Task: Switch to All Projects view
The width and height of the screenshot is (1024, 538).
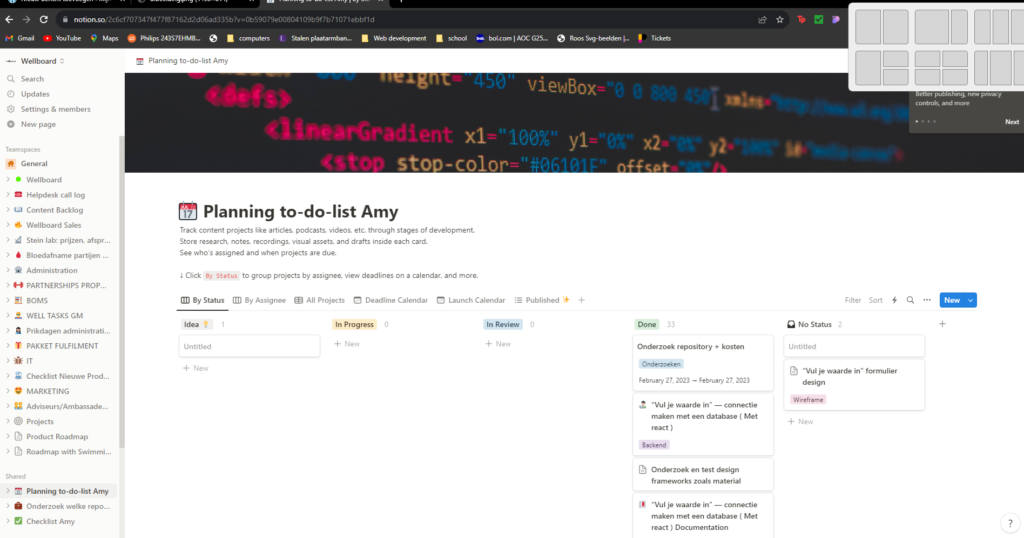Action: (x=319, y=300)
